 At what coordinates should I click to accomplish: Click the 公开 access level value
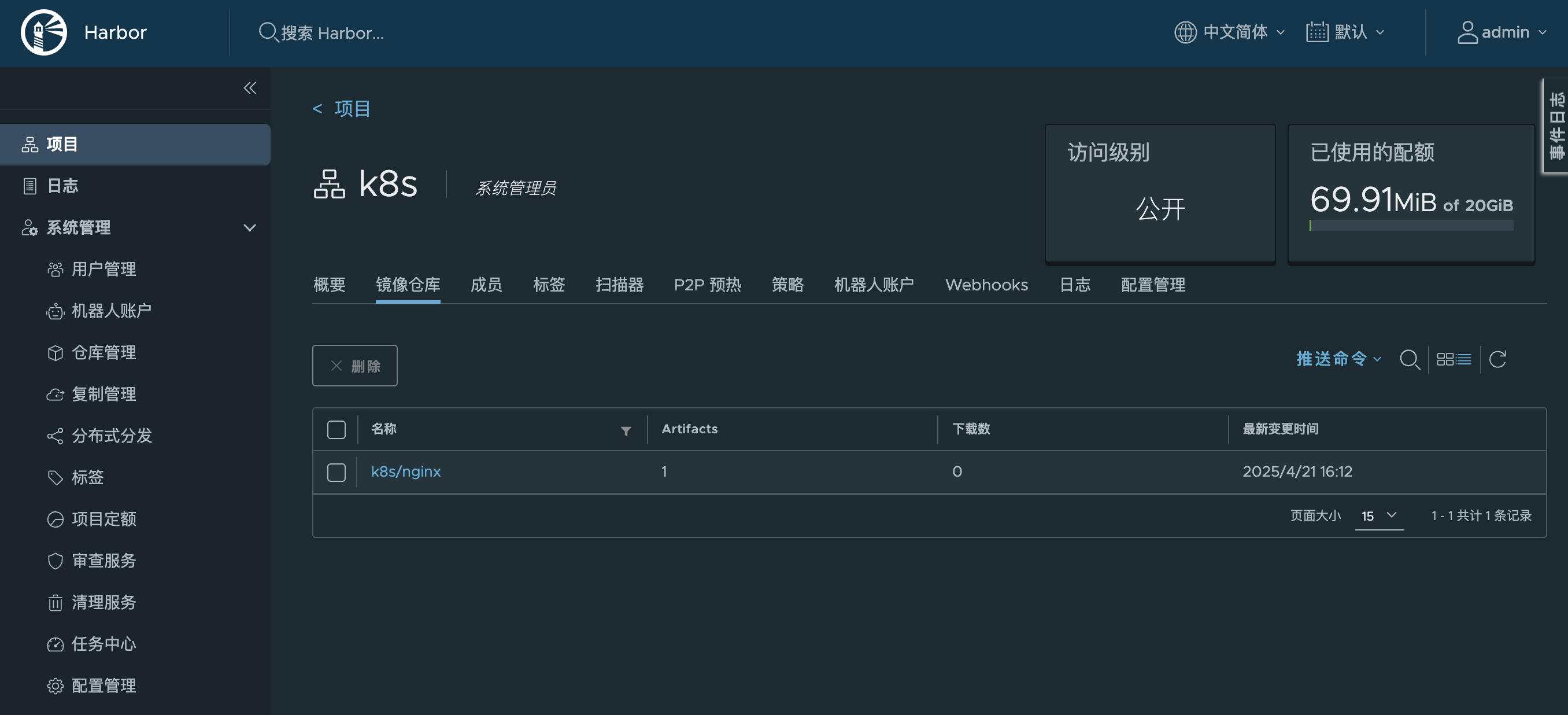[x=1160, y=209]
